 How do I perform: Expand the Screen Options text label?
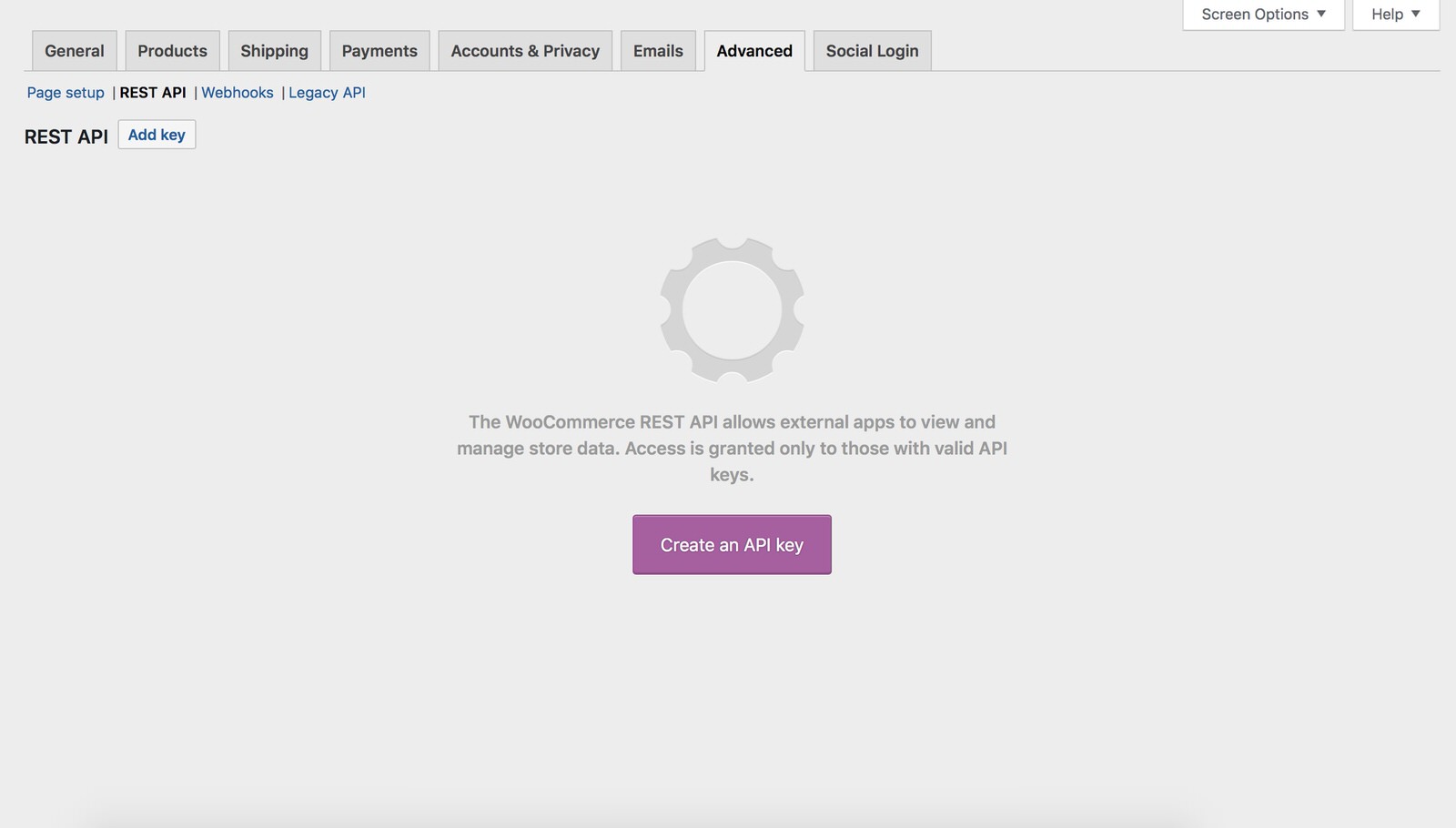pos(1254,15)
